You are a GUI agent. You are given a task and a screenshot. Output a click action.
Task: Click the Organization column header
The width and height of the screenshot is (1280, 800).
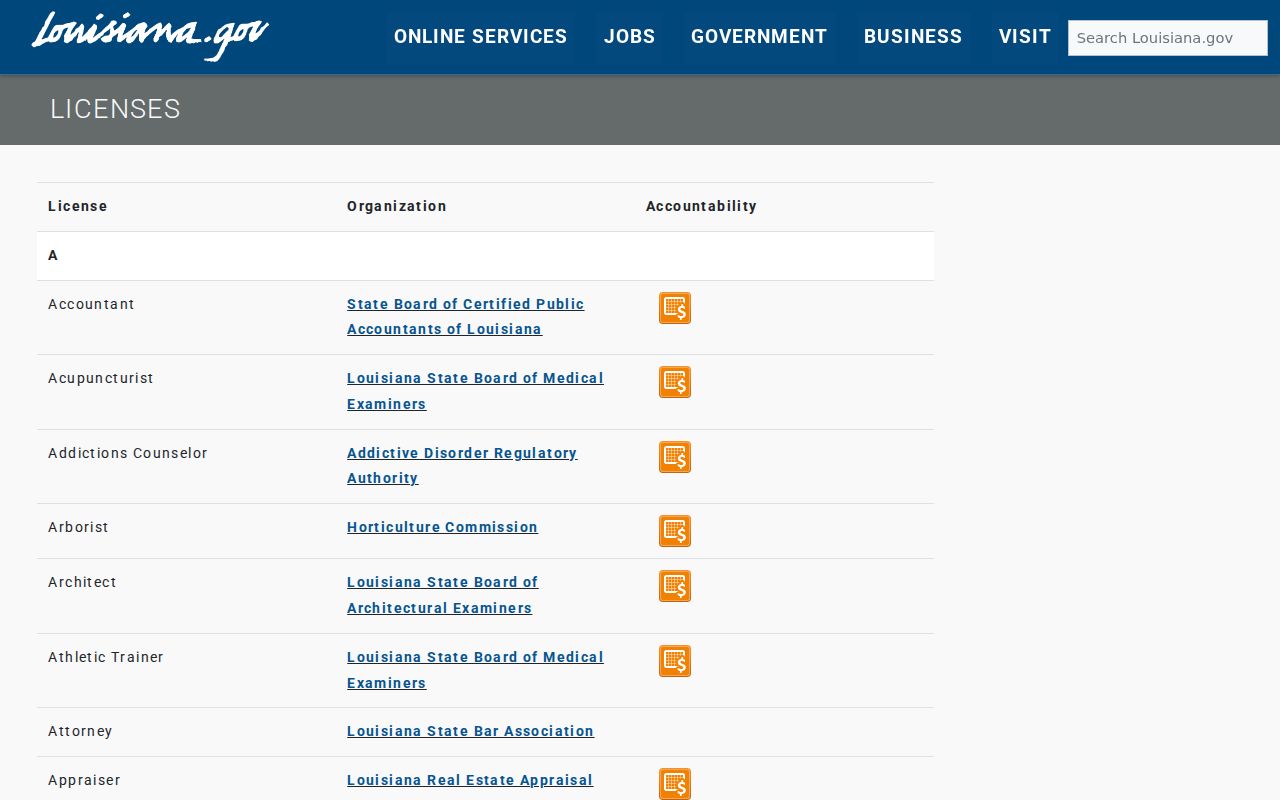(397, 206)
